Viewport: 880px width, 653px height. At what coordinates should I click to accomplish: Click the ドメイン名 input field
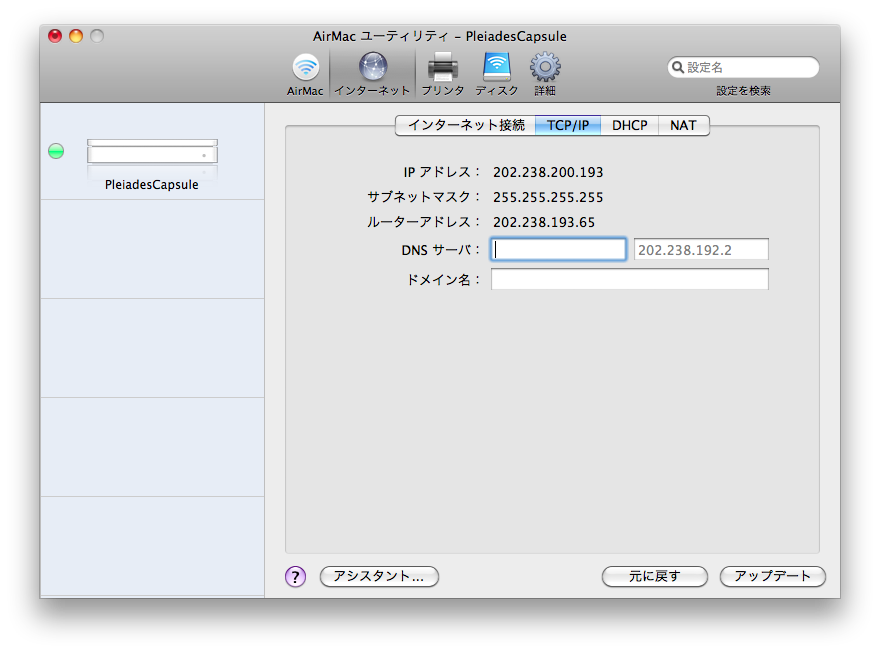630,279
